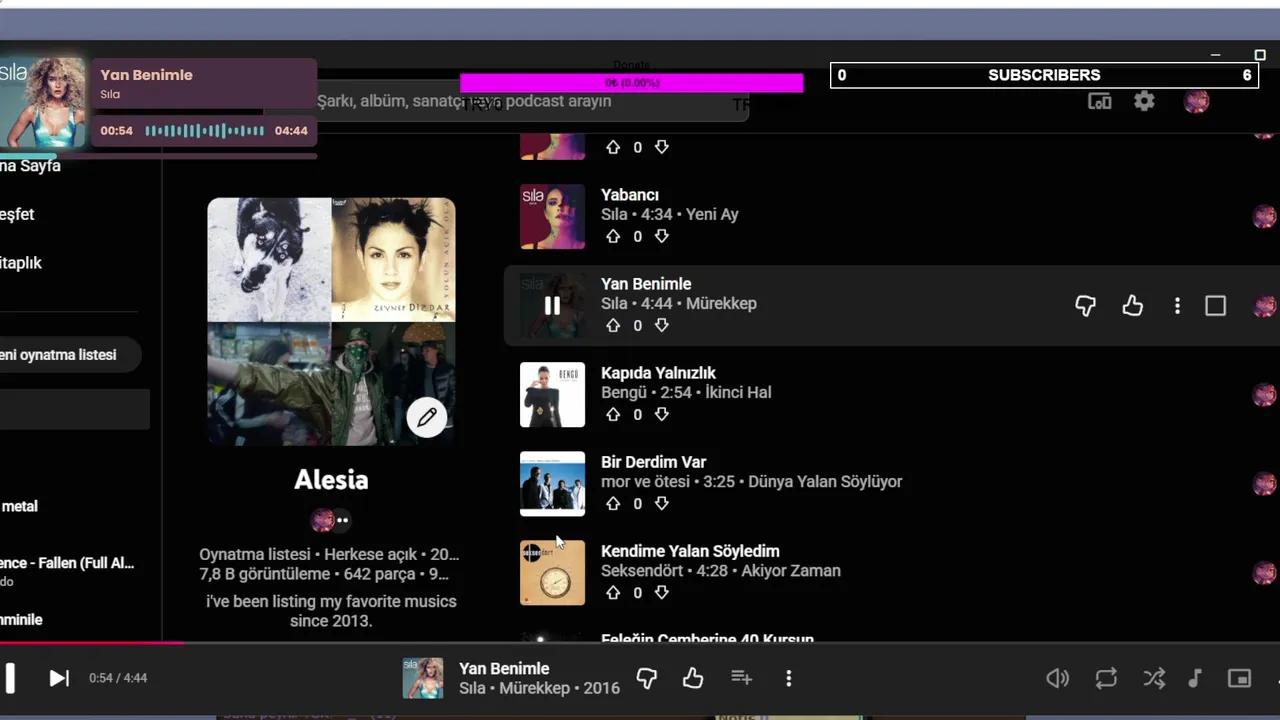
Task: Open the account avatar menu
Action: pyautogui.click(x=1196, y=101)
